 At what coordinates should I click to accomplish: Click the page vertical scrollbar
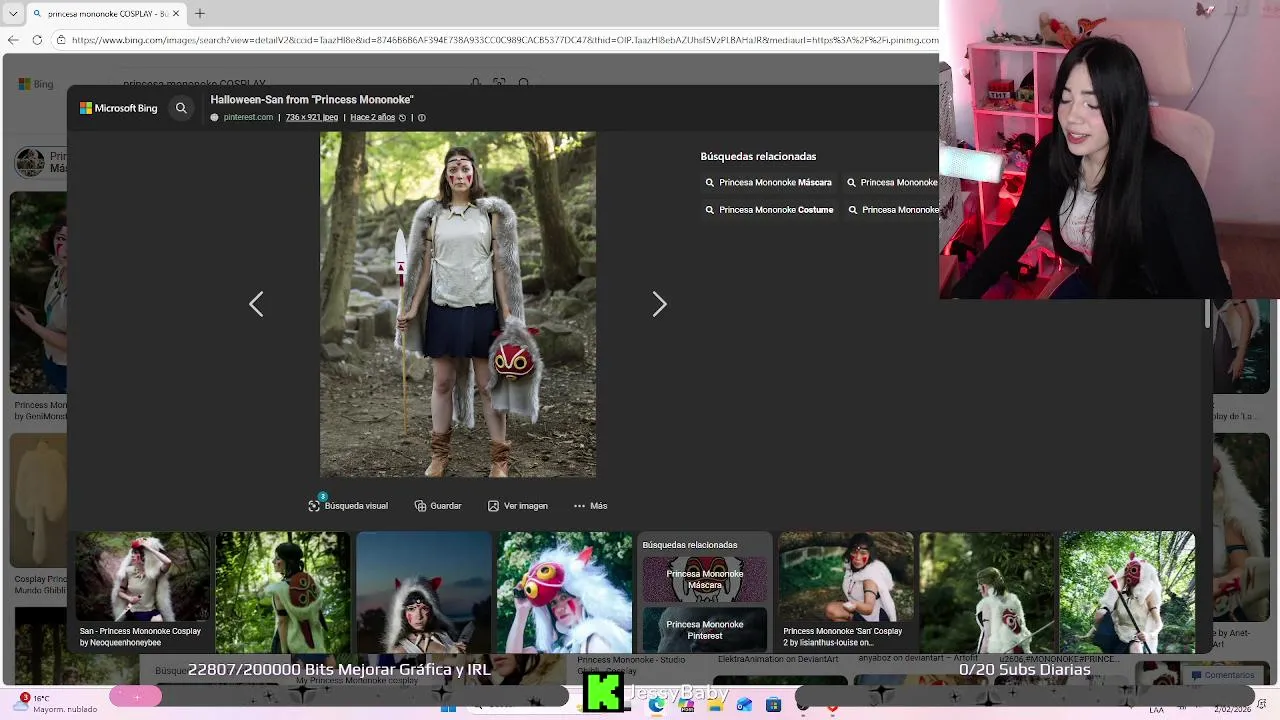tap(1207, 313)
